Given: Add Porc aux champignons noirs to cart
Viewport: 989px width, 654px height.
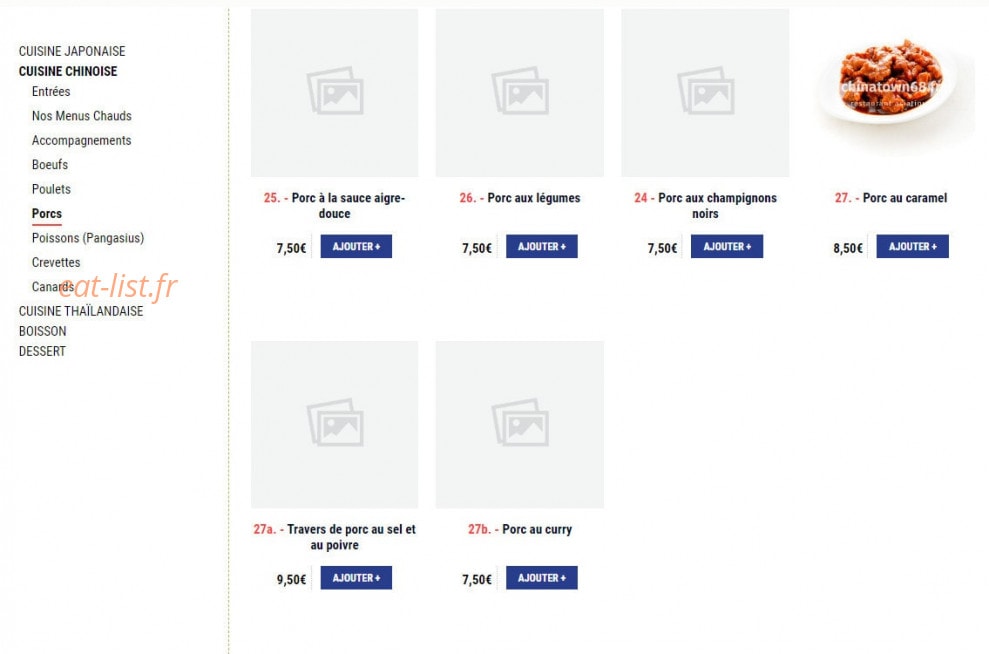Looking at the screenshot, I should (x=727, y=247).
